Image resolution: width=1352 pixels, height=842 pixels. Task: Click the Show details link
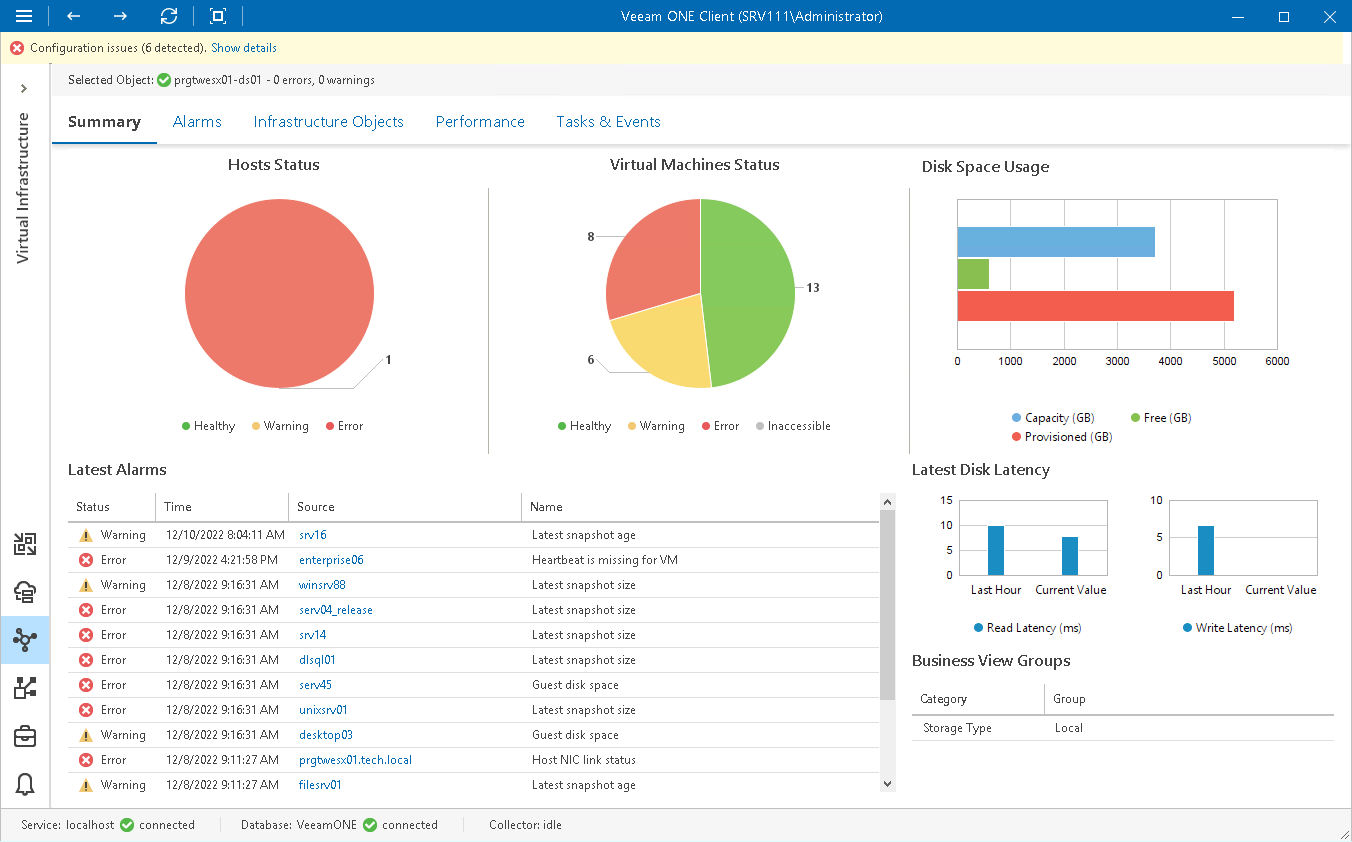pyautogui.click(x=243, y=47)
